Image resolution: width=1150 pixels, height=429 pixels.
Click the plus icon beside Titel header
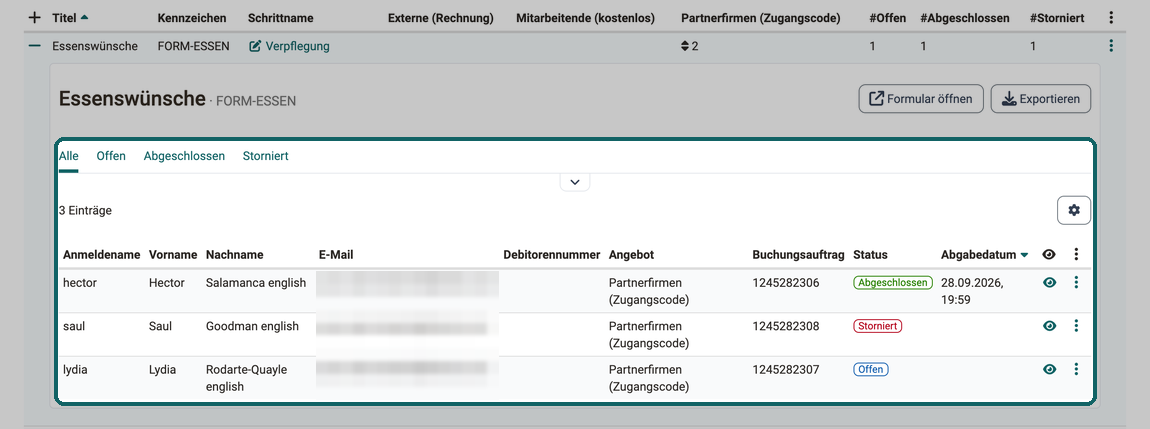tap(34, 18)
